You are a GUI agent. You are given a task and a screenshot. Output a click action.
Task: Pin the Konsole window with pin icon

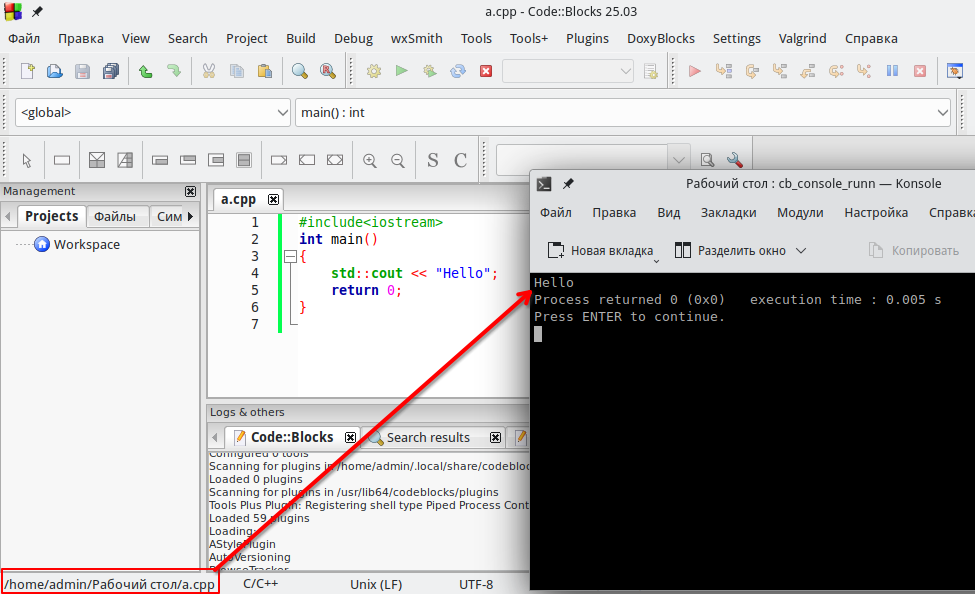(x=568, y=184)
